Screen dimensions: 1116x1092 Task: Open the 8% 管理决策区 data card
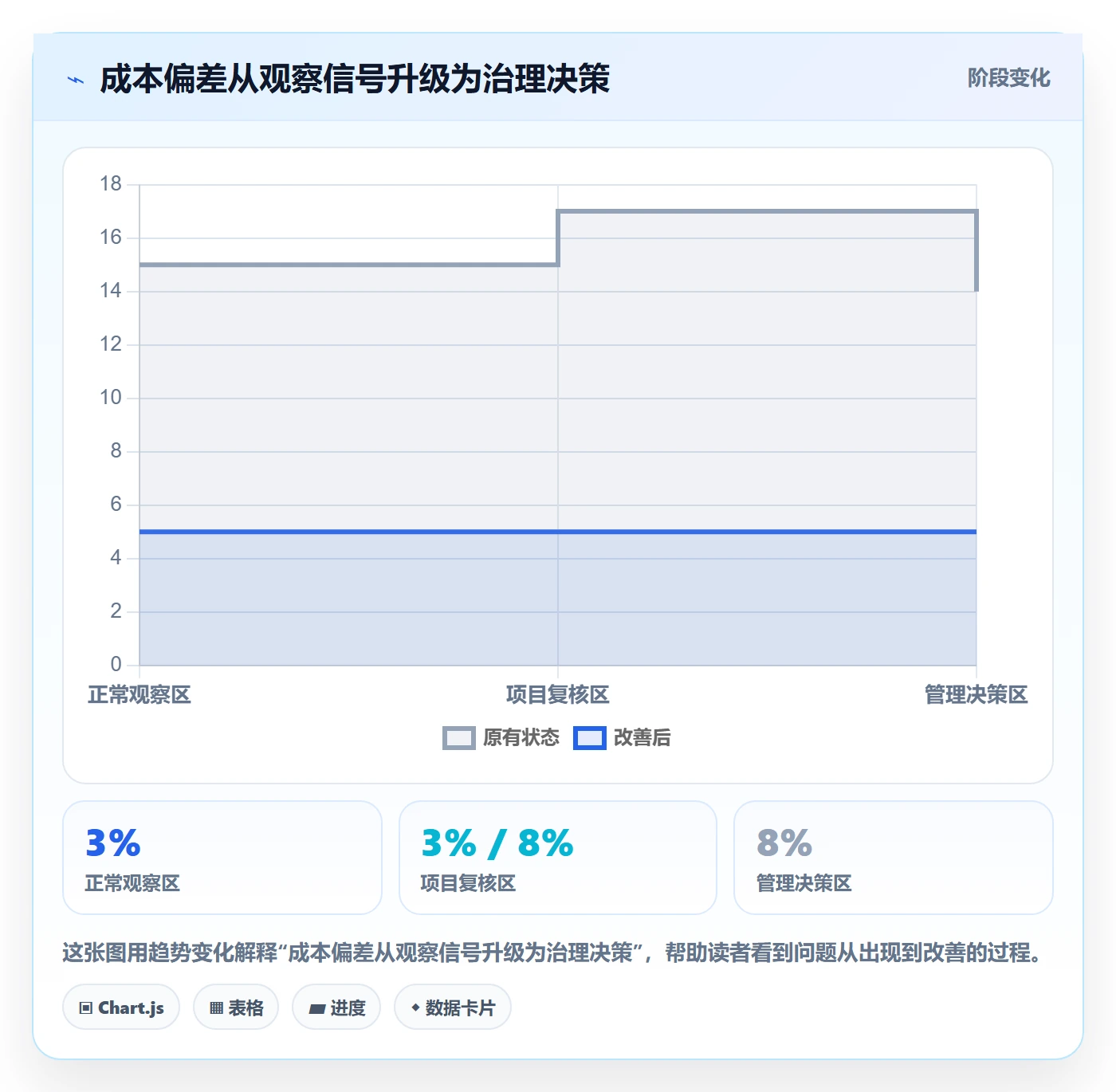pyautogui.click(x=894, y=858)
